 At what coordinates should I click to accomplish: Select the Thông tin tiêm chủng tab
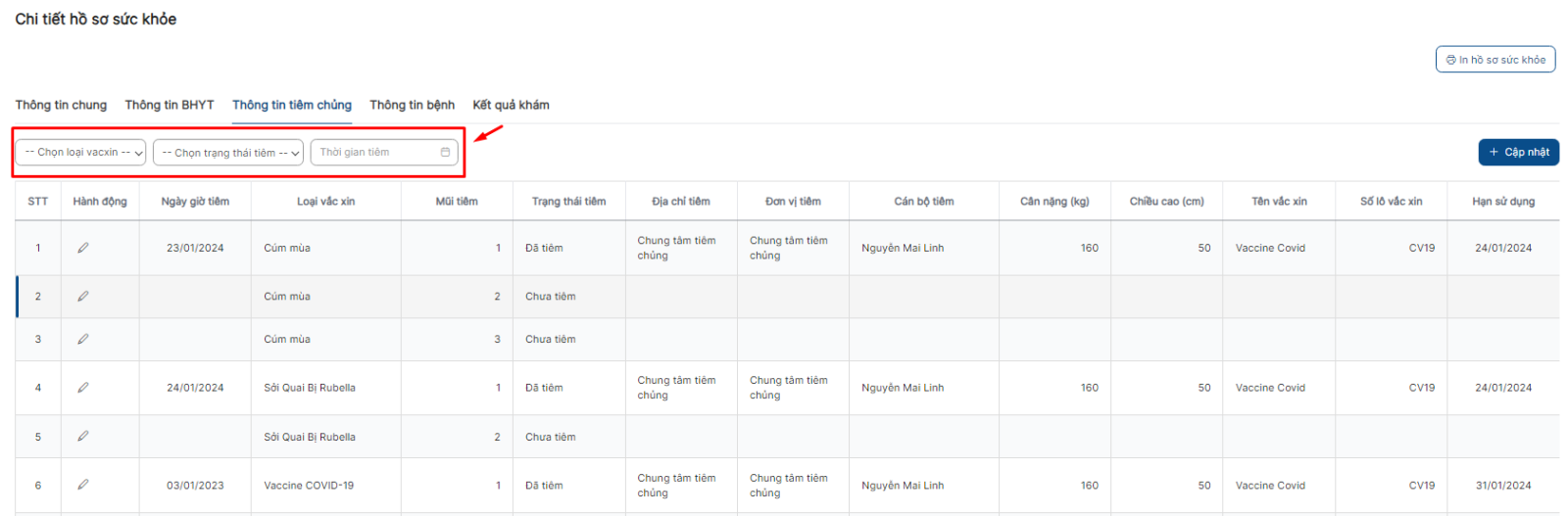pos(292,105)
